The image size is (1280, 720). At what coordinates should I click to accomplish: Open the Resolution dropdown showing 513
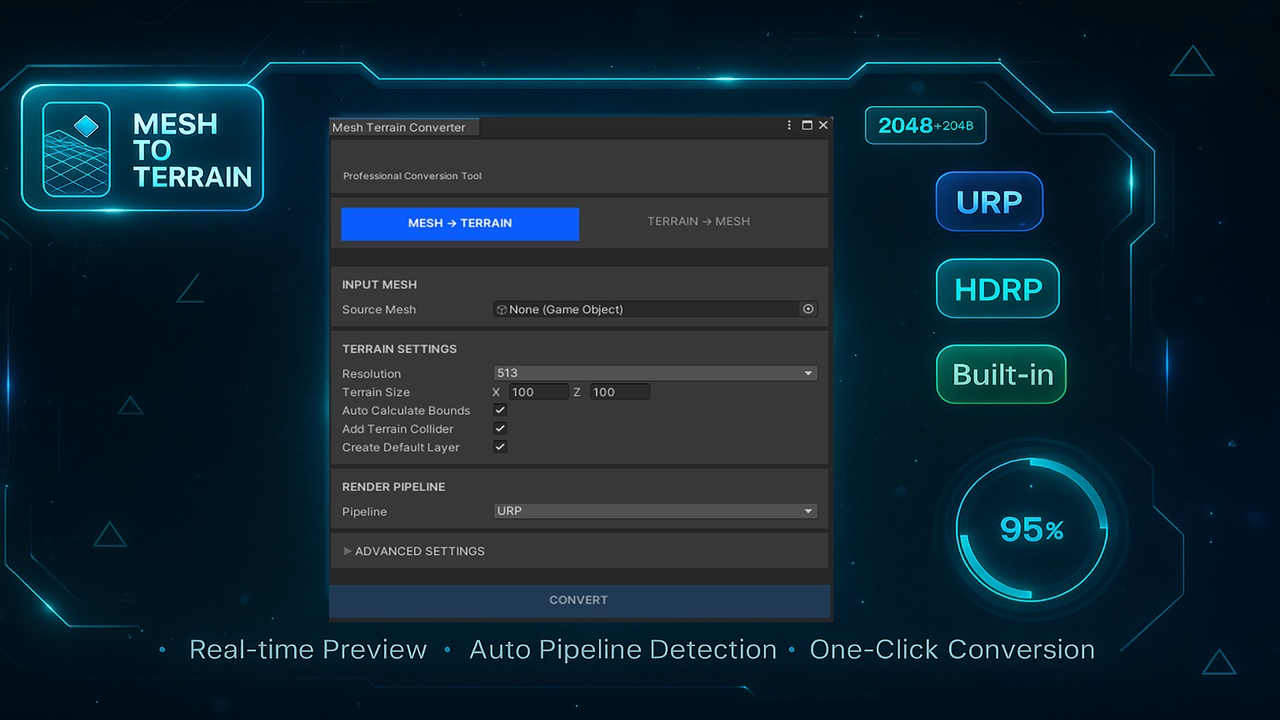click(x=655, y=373)
